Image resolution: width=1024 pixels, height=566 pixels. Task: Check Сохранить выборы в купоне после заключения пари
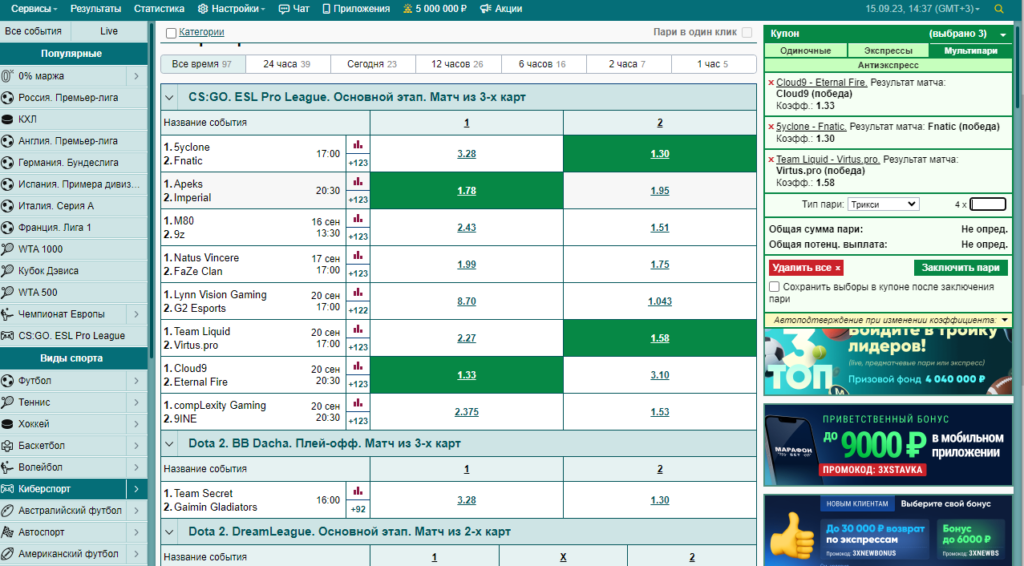(x=775, y=287)
